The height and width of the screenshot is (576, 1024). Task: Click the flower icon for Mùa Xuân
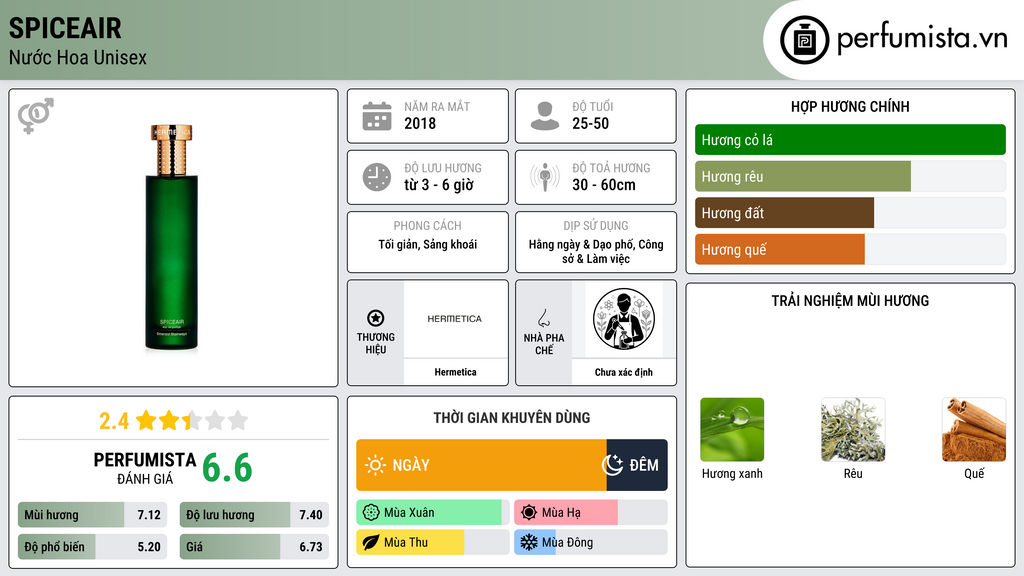[x=371, y=513]
